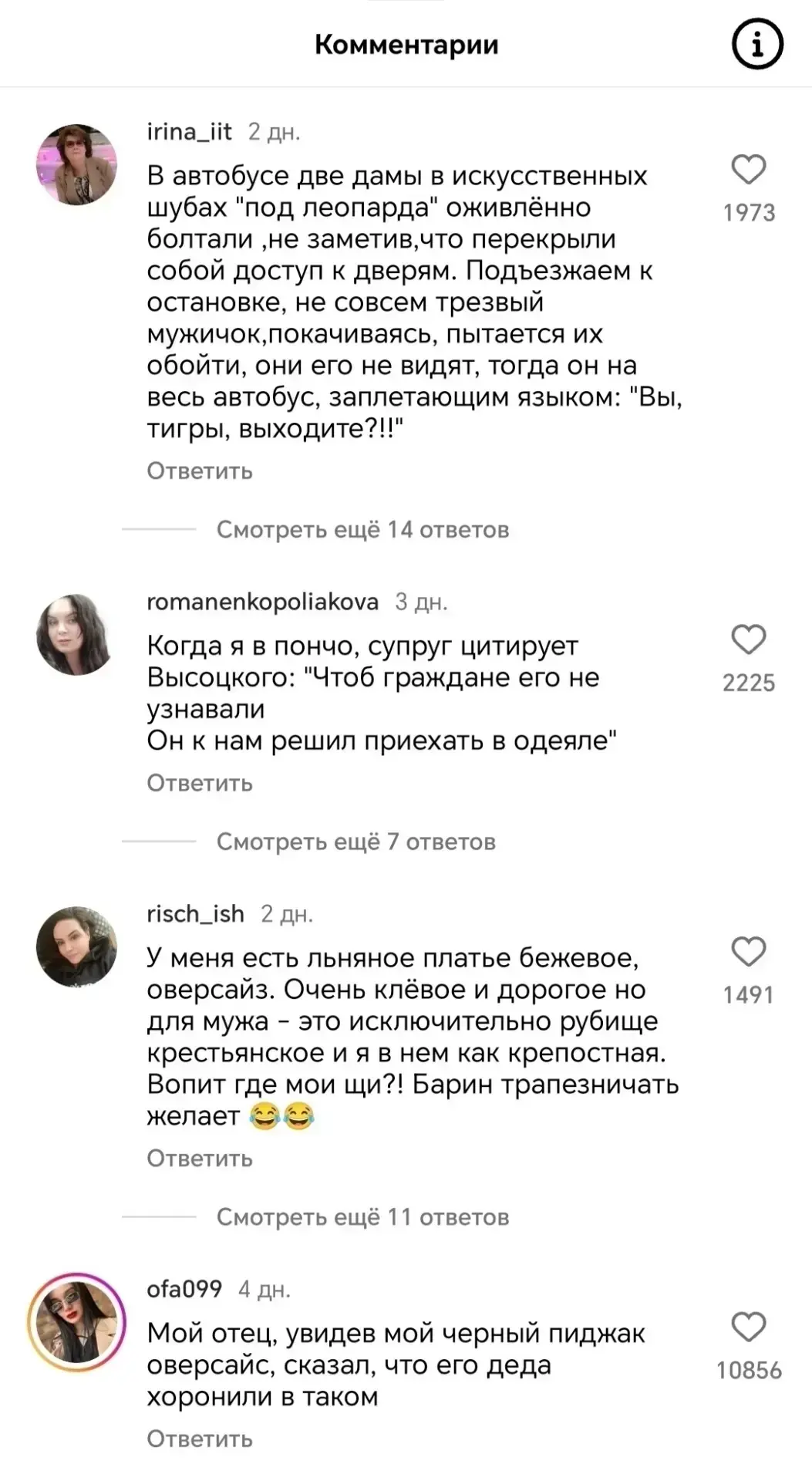Like risch_ish's comment with heart icon

pyautogui.click(x=748, y=952)
